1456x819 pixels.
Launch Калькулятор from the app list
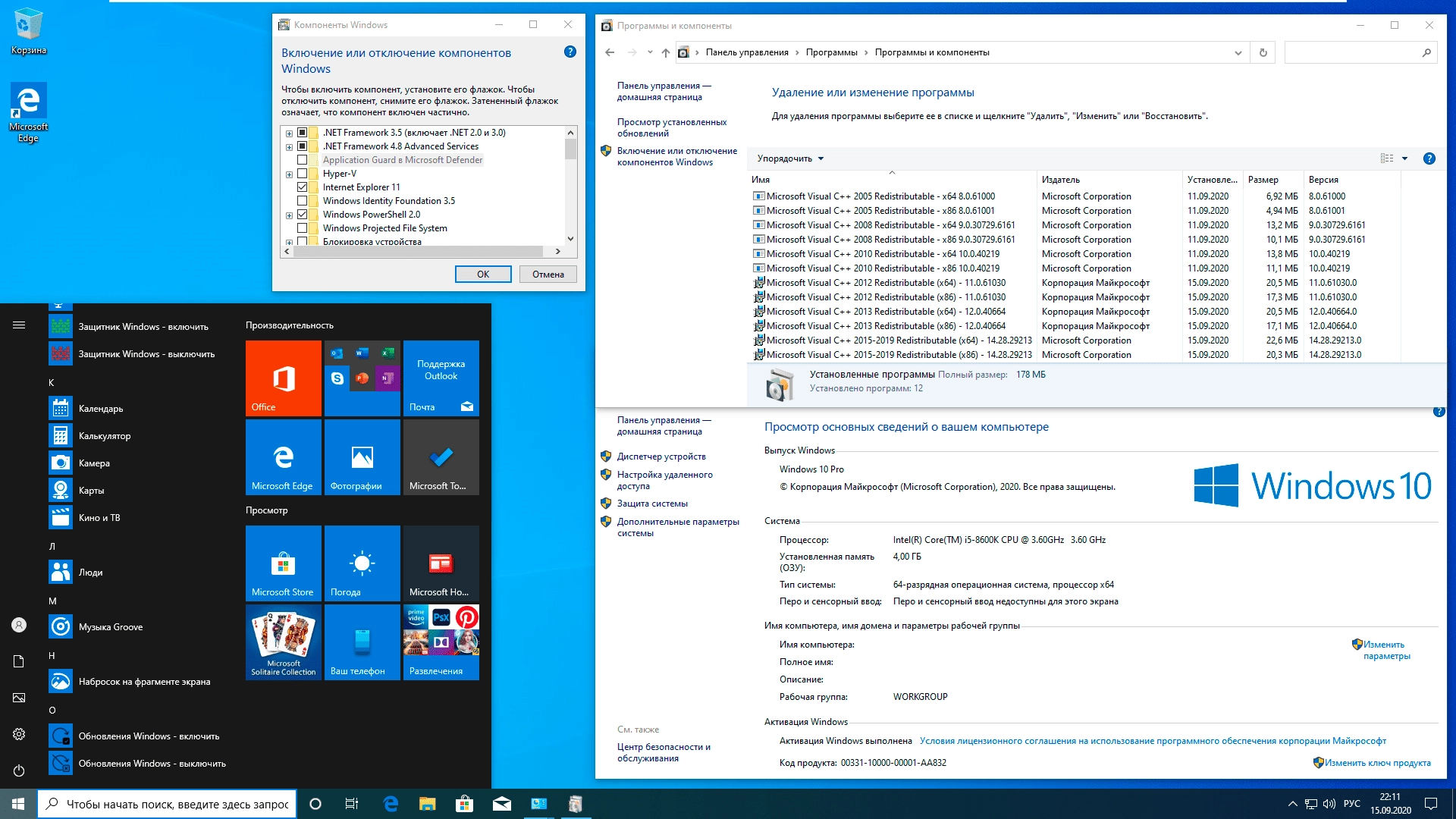click(x=136, y=435)
